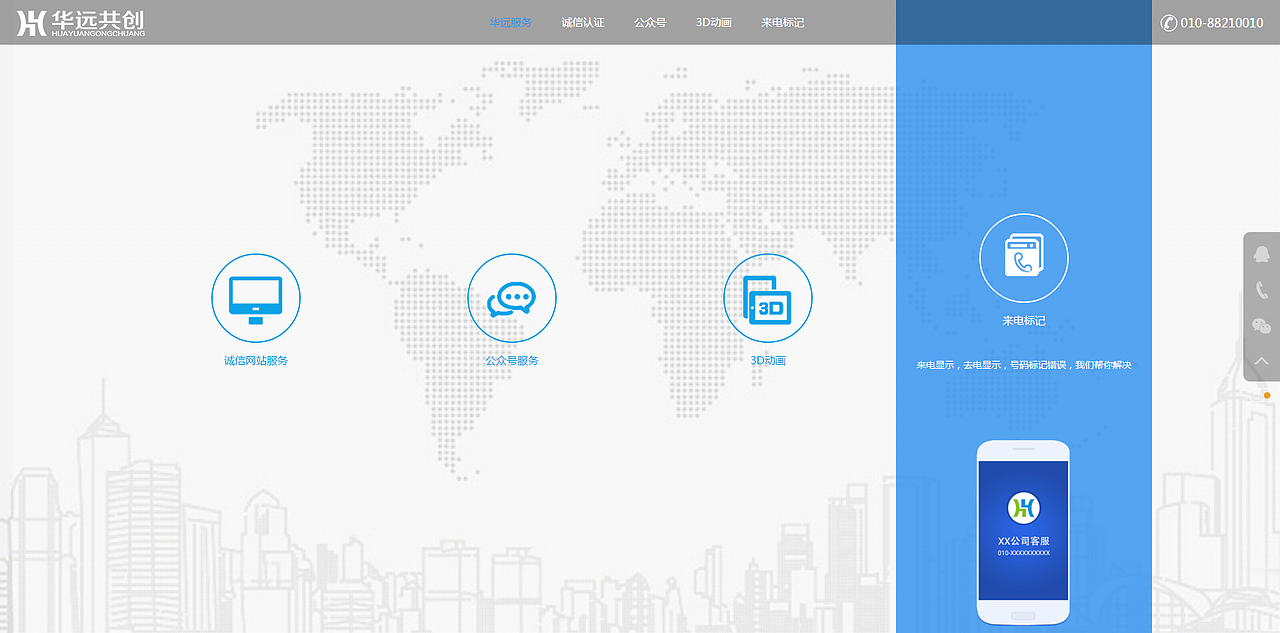1280x633 pixels.
Task: Click the telephone icon in side widget
Action: pos(1262,290)
